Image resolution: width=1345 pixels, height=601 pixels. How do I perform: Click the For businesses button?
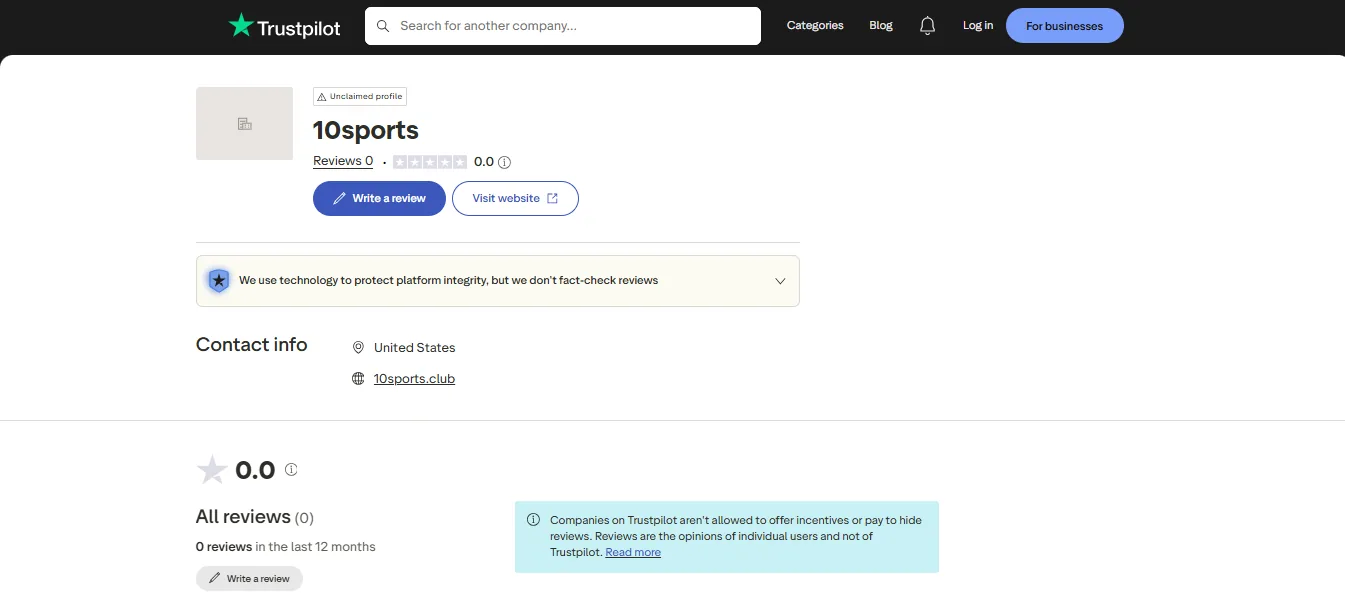point(1064,26)
